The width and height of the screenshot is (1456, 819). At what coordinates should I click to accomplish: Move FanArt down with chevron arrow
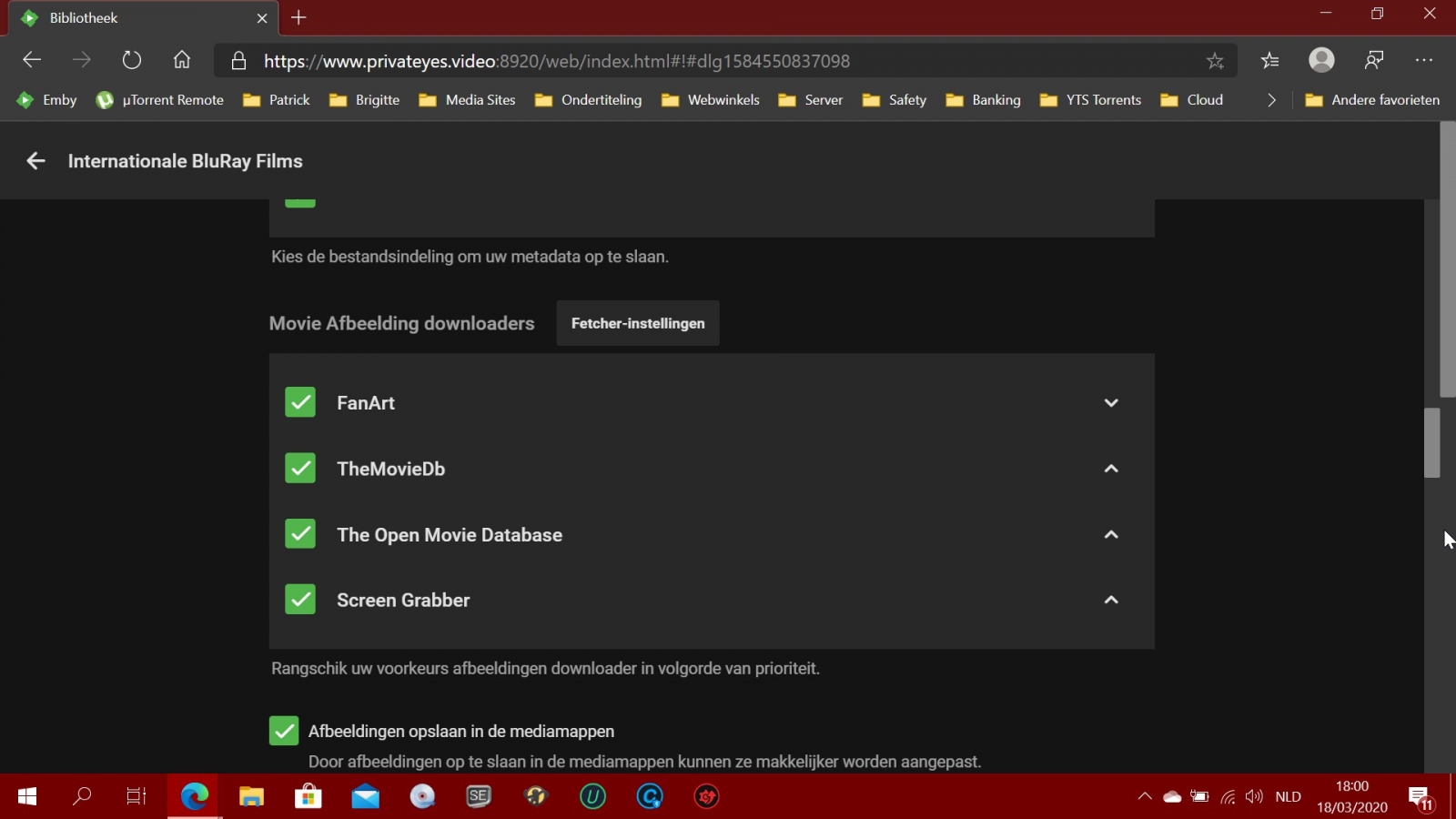1111,403
